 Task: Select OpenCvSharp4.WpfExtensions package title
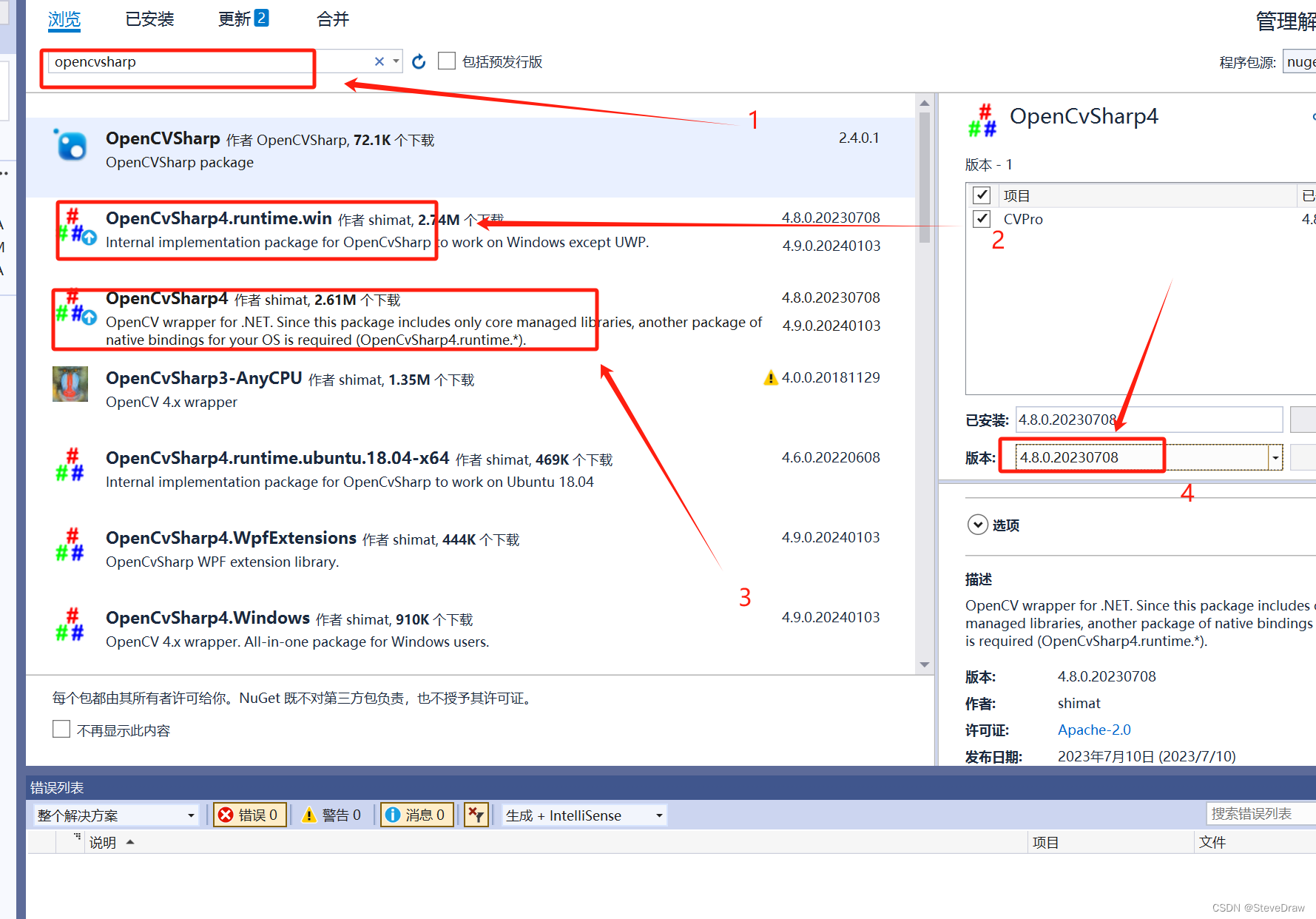(x=232, y=538)
